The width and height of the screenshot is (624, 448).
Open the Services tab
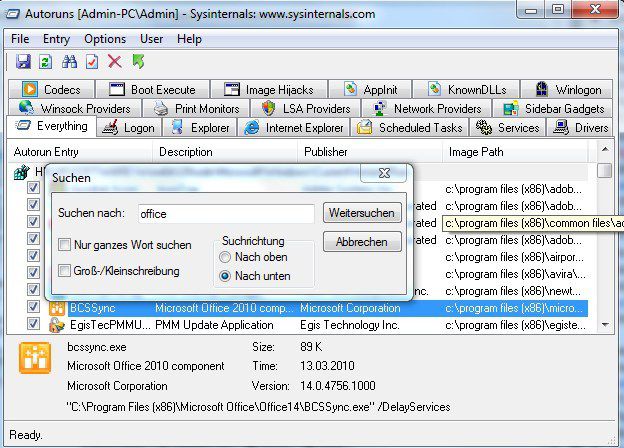(507, 128)
